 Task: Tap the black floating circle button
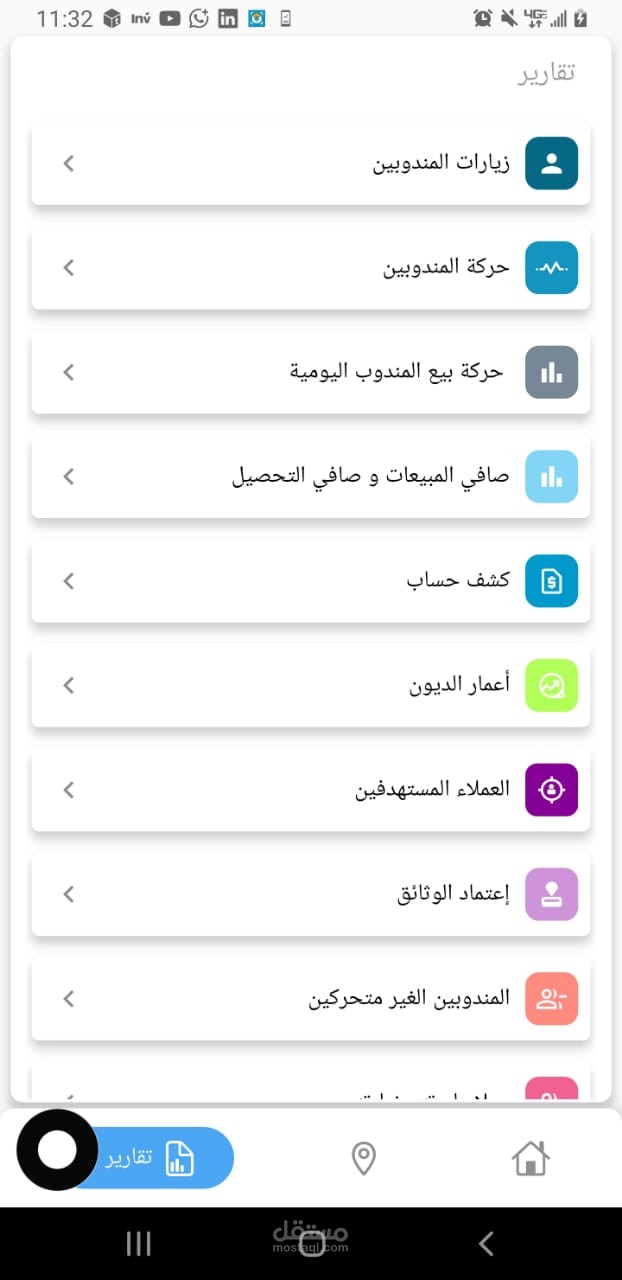(57, 1150)
